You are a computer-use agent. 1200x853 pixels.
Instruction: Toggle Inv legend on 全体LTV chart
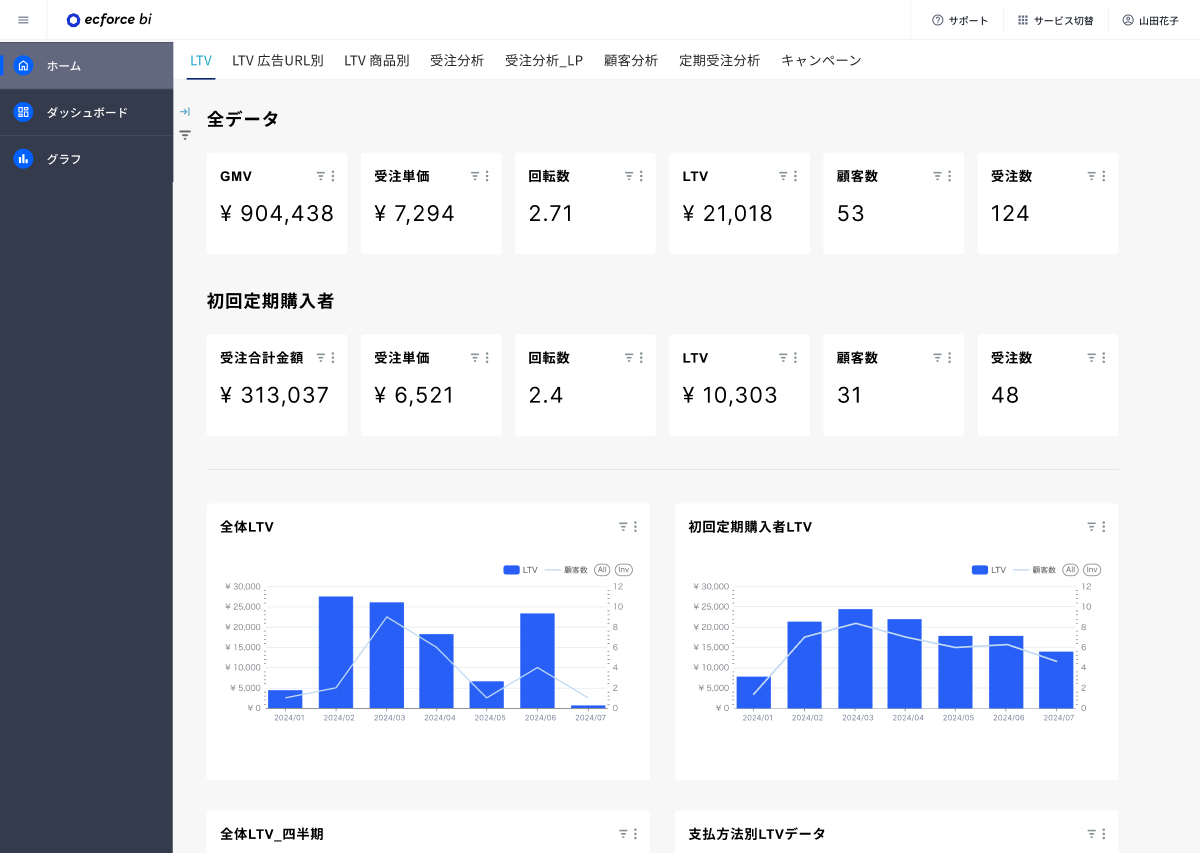623,570
